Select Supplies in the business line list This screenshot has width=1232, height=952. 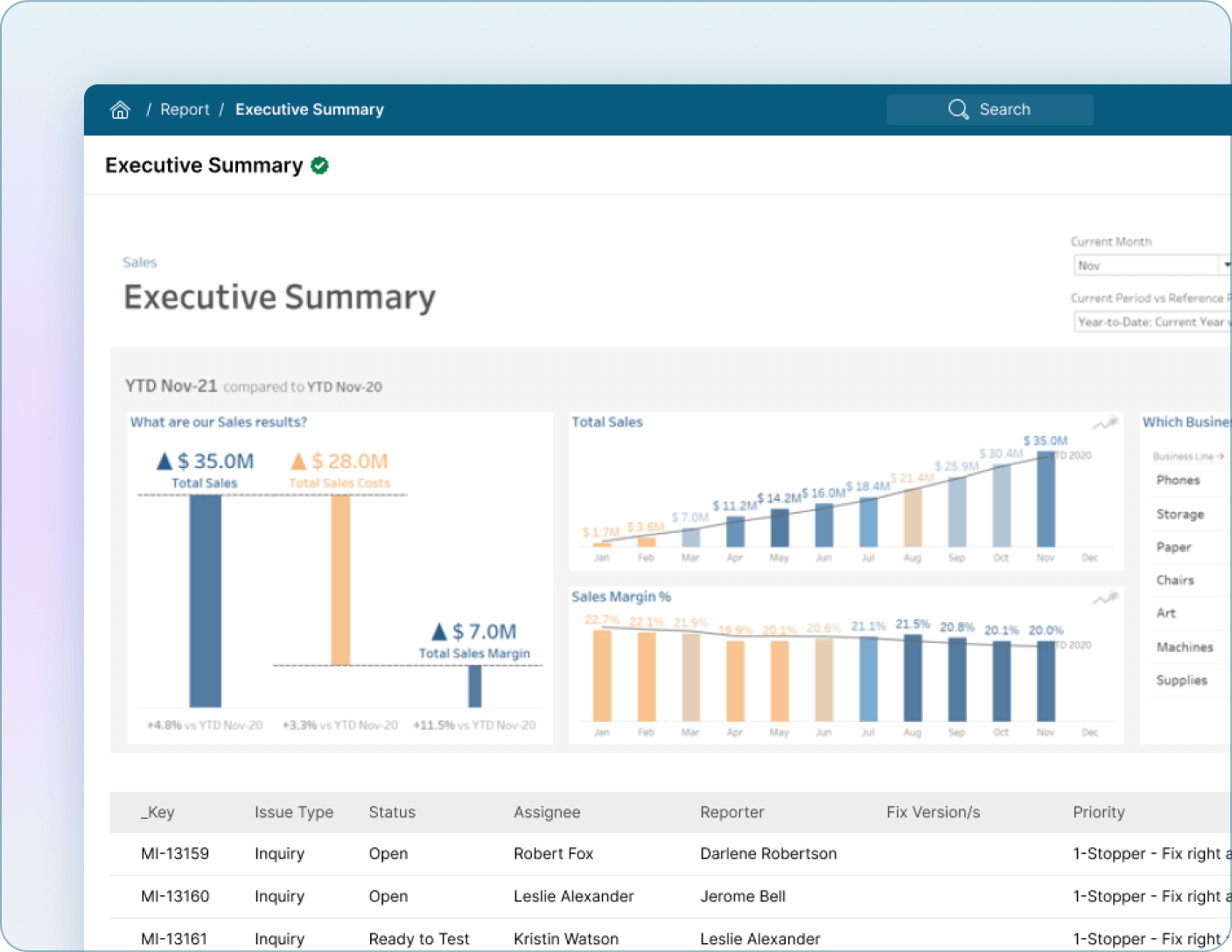tap(1181, 680)
